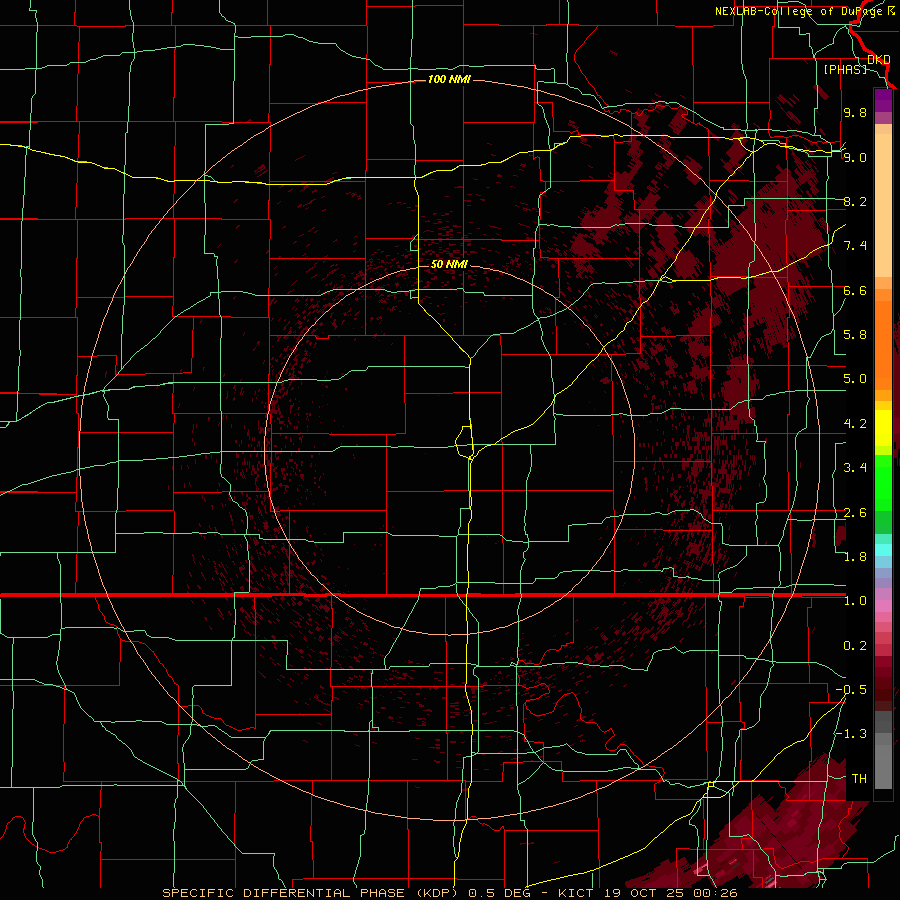This screenshot has height=900, width=900.
Task: Click the 0.5 DEG elevation text in the footer
Action: (x=499, y=893)
